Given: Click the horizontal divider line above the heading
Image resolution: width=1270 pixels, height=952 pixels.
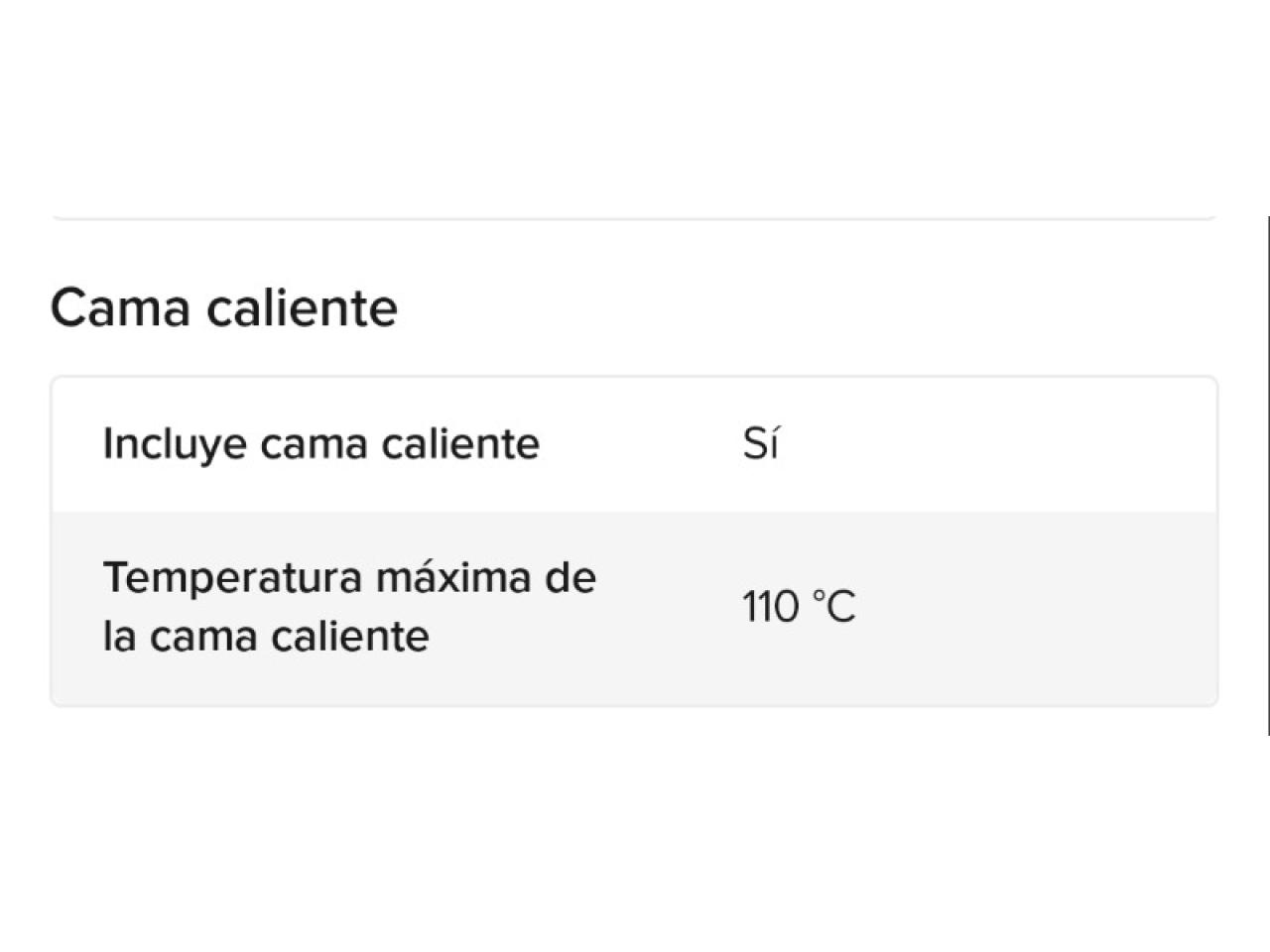Looking at the screenshot, I should [x=633, y=217].
